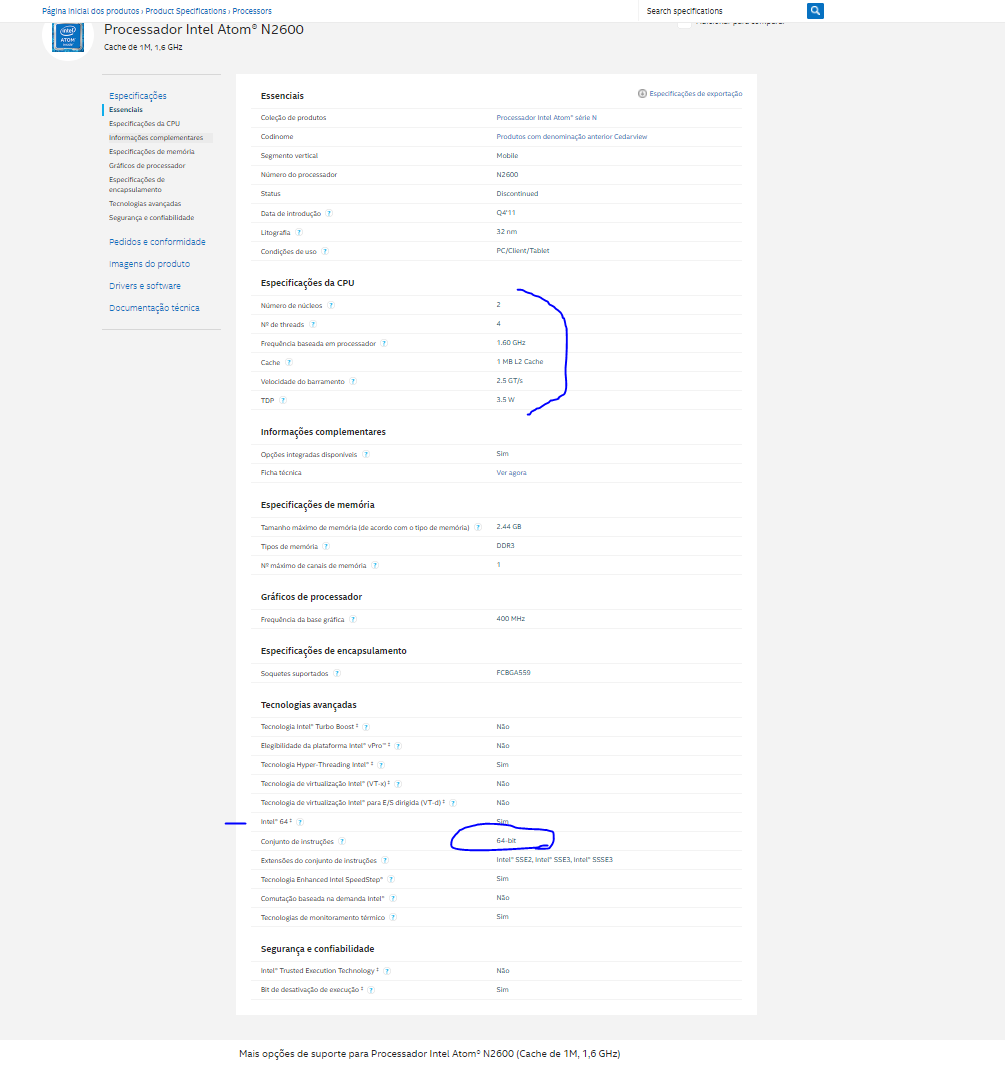This screenshot has width=1005, height=1067.
Task: Click the 32 nm lithography value
Action: pos(506,232)
